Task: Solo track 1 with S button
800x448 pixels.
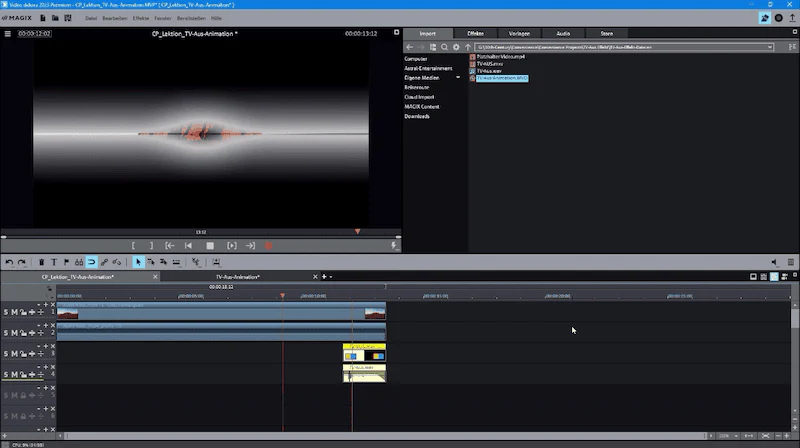Action: coord(6,312)
